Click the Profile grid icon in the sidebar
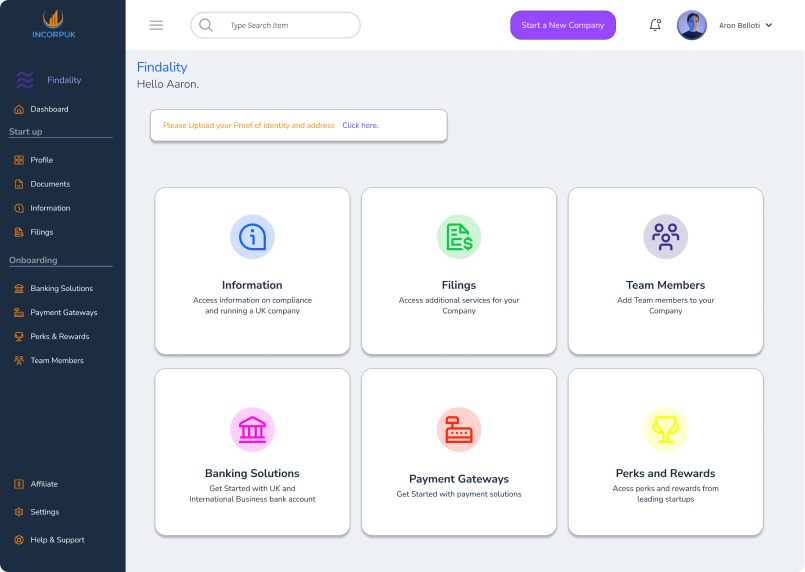 pos(19,160)
